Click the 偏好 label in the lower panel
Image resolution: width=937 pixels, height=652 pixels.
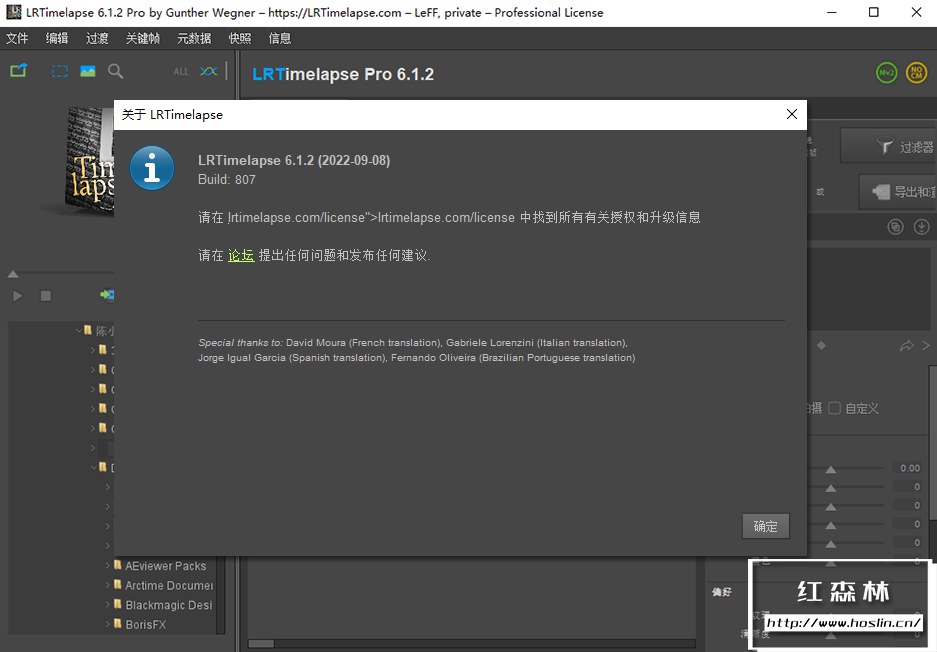pyautogui.click(x=722, y=592)
